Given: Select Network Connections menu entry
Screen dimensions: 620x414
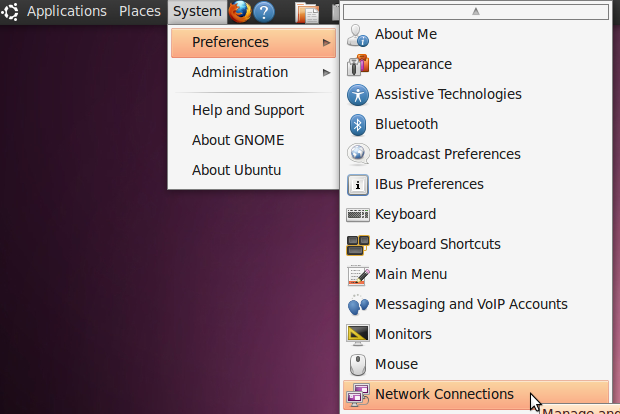Looking at the screenshot, I should pyautogui.click(x=444, y=394).
